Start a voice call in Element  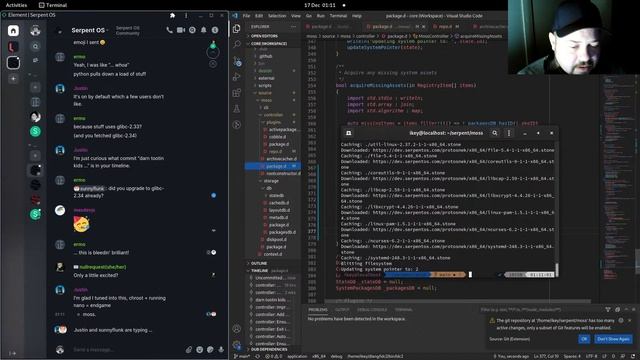tap(169, 30)
